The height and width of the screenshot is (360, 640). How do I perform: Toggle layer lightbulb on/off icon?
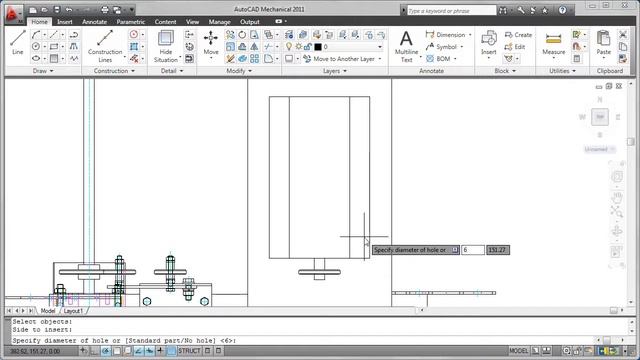click(x=289, y=47)
